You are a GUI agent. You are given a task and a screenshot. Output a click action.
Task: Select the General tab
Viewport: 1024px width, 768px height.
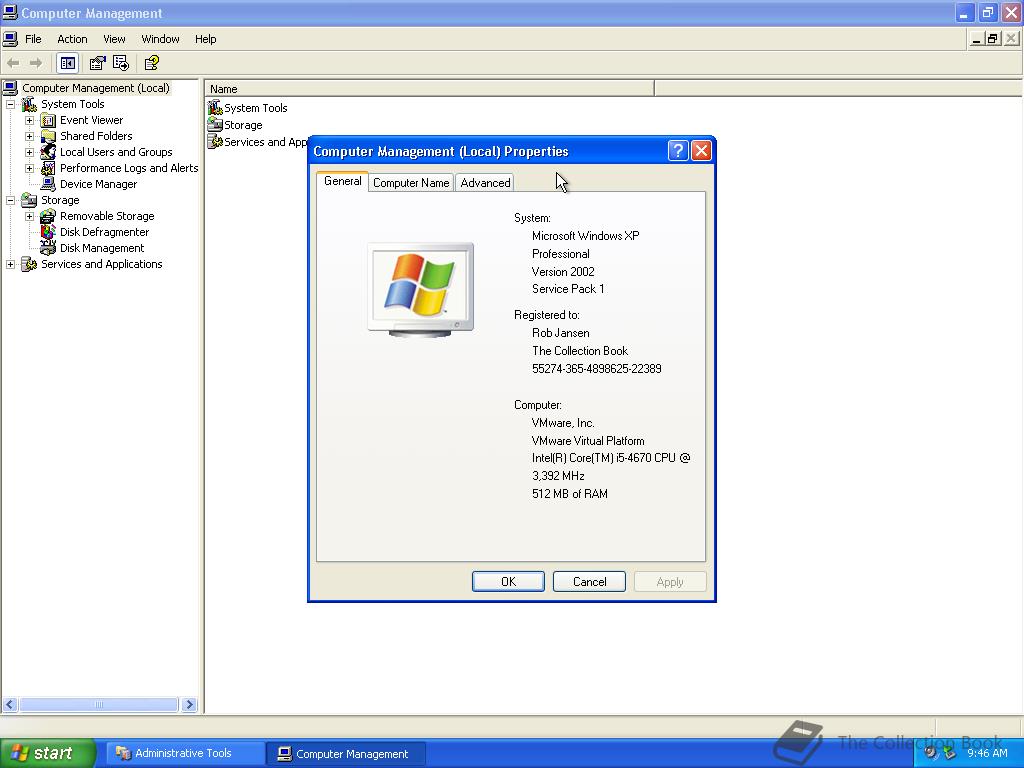pos(342,181)
